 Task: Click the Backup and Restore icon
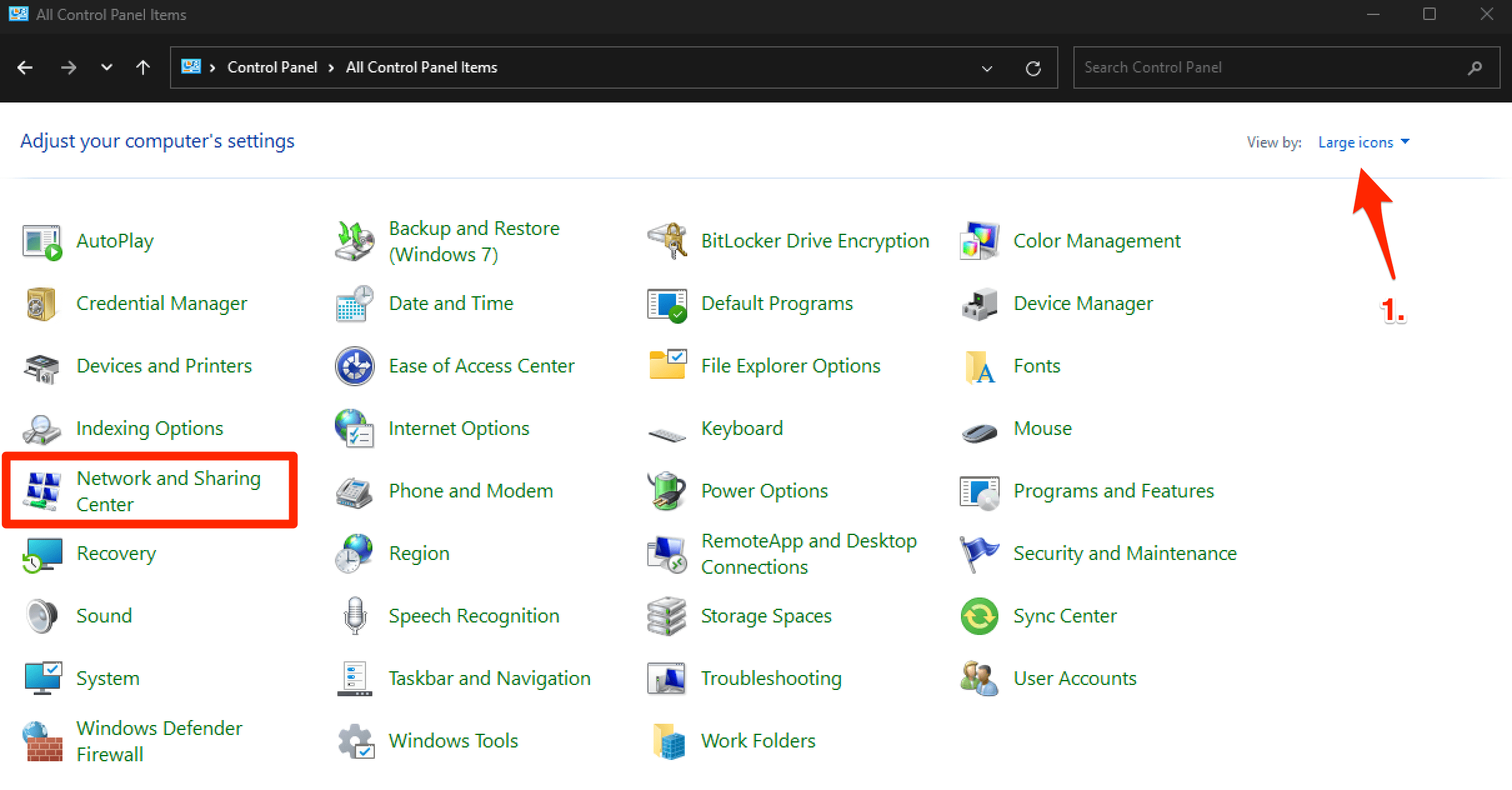pyautogui.click(x=355, y=241)
